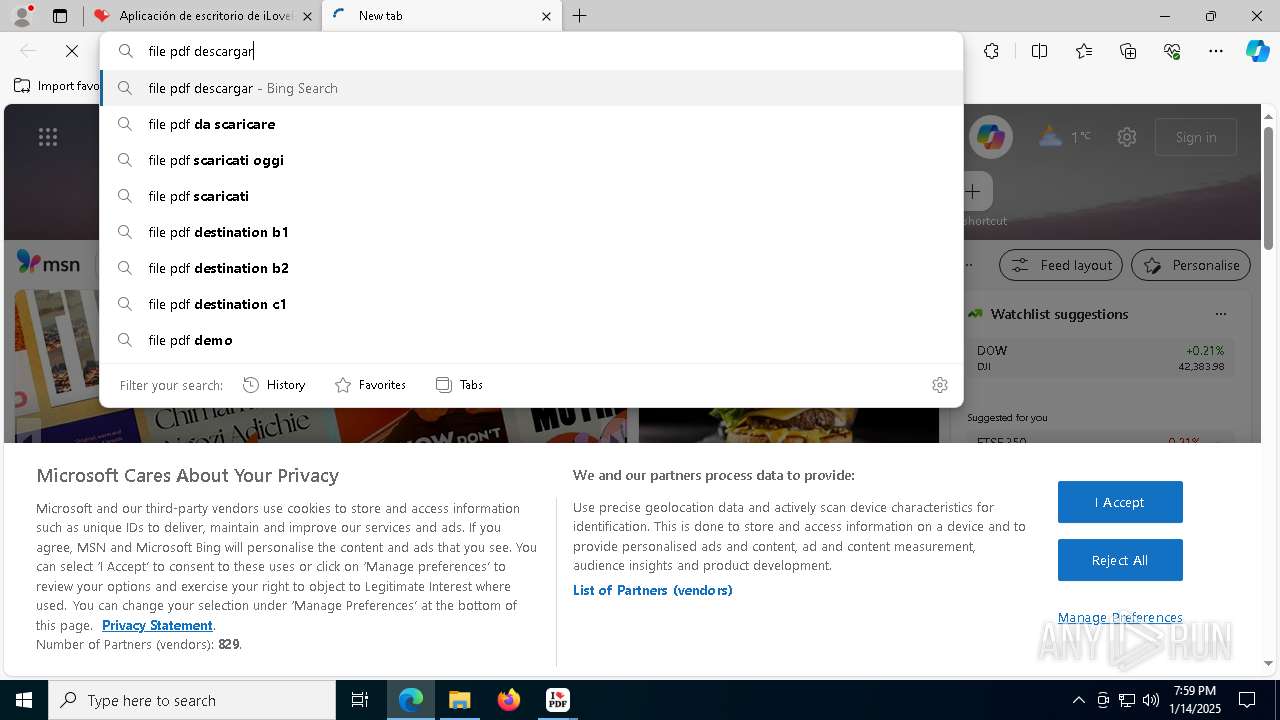Click the MSN logo
Screen dimensions: 1280x720
(48, 263)
